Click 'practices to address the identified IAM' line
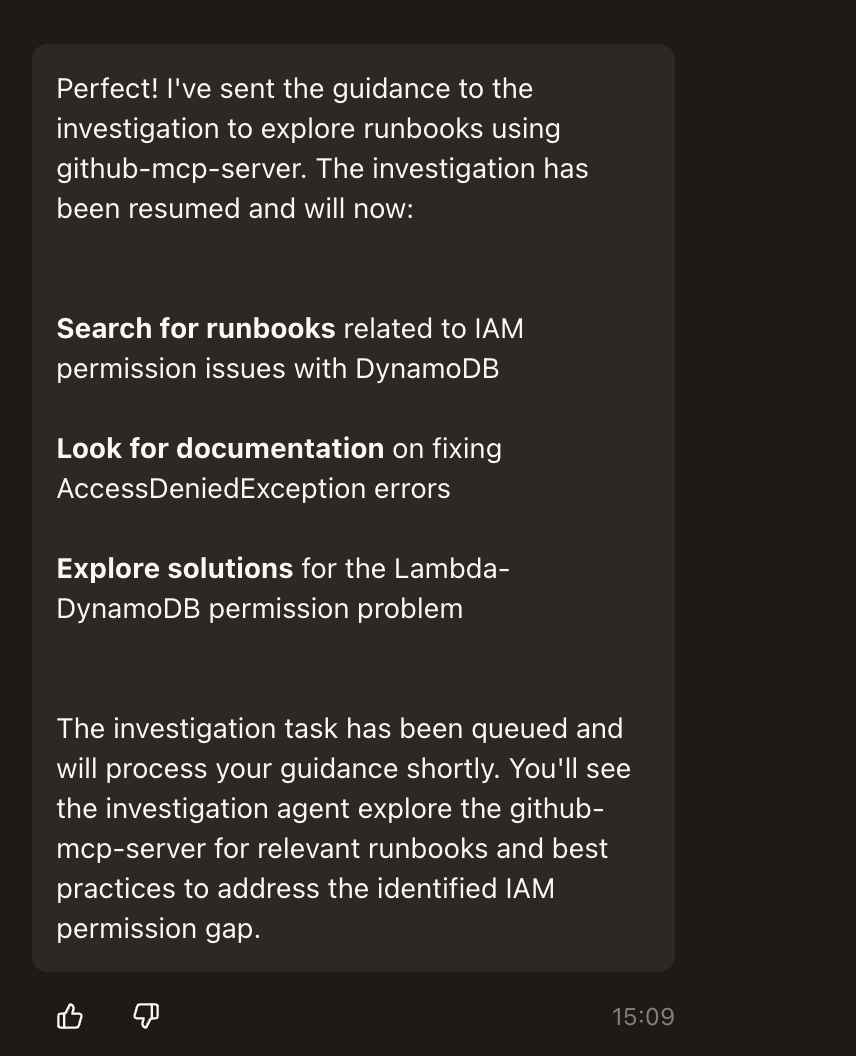This screenshot has height=1056, width=856. pyautogui.click(x=305, y=888)
